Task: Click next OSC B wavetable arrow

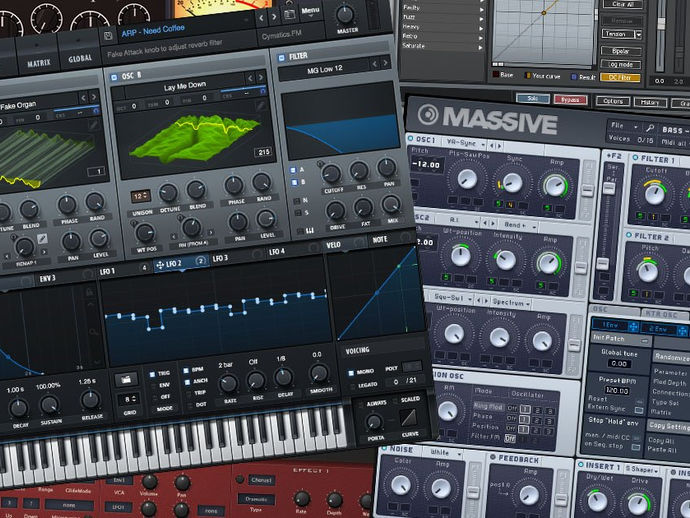Action: [261, 77]
